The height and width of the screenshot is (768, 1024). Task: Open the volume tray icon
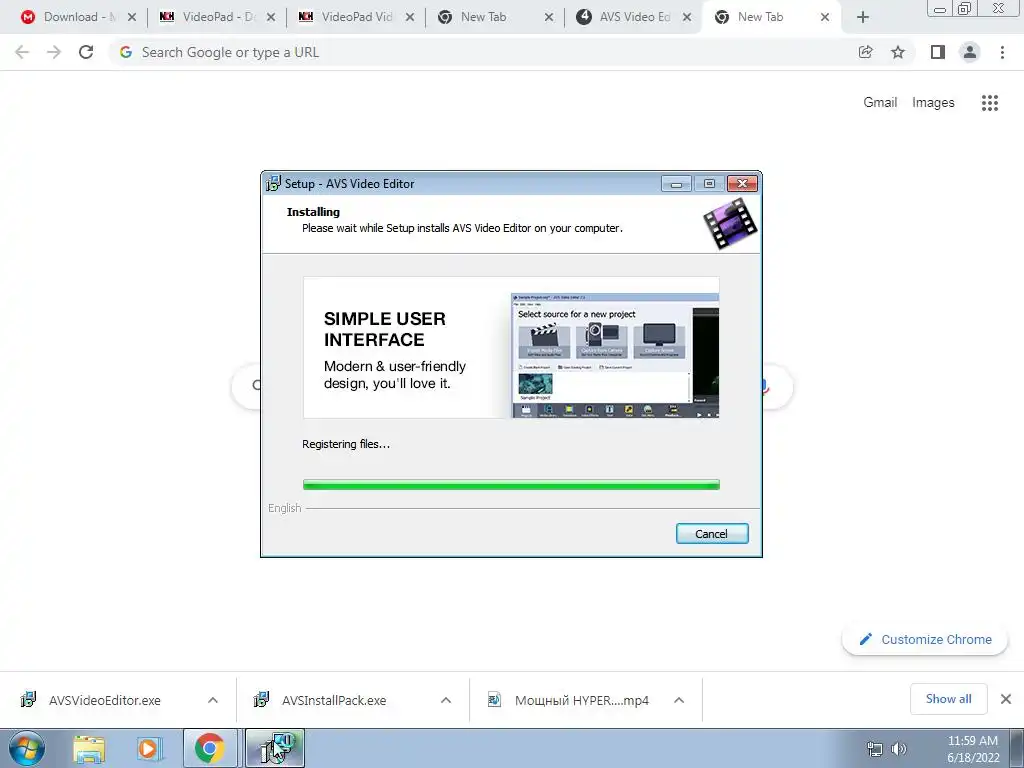pos(899,749)
